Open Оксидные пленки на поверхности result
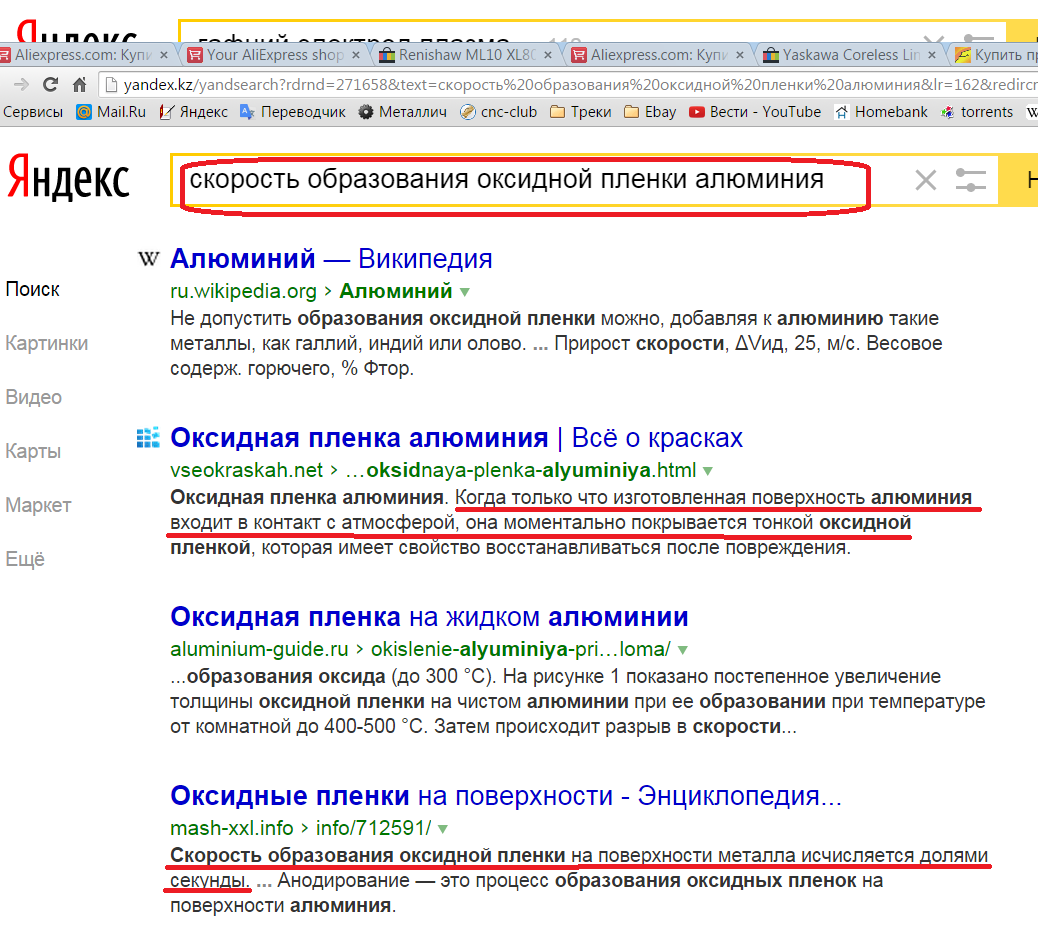Viewport: 1038px width, 939px height. pos(506,795)
